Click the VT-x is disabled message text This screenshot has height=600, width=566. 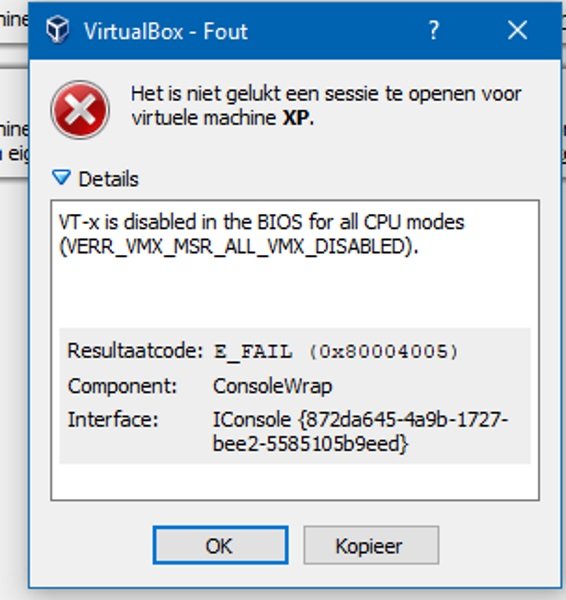pyautogui.click(x=261, y=222)
